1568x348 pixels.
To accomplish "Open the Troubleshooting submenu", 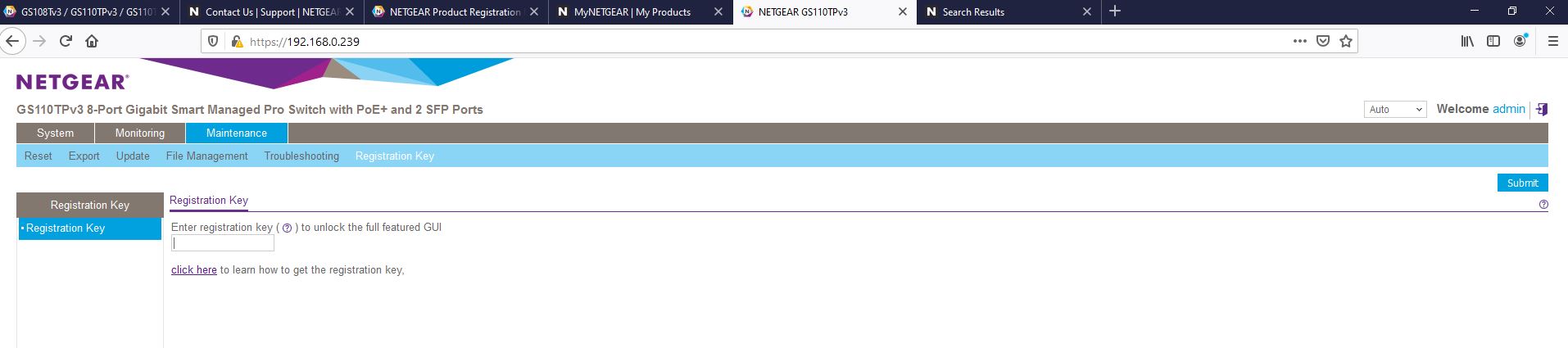I will pos(301,156).
